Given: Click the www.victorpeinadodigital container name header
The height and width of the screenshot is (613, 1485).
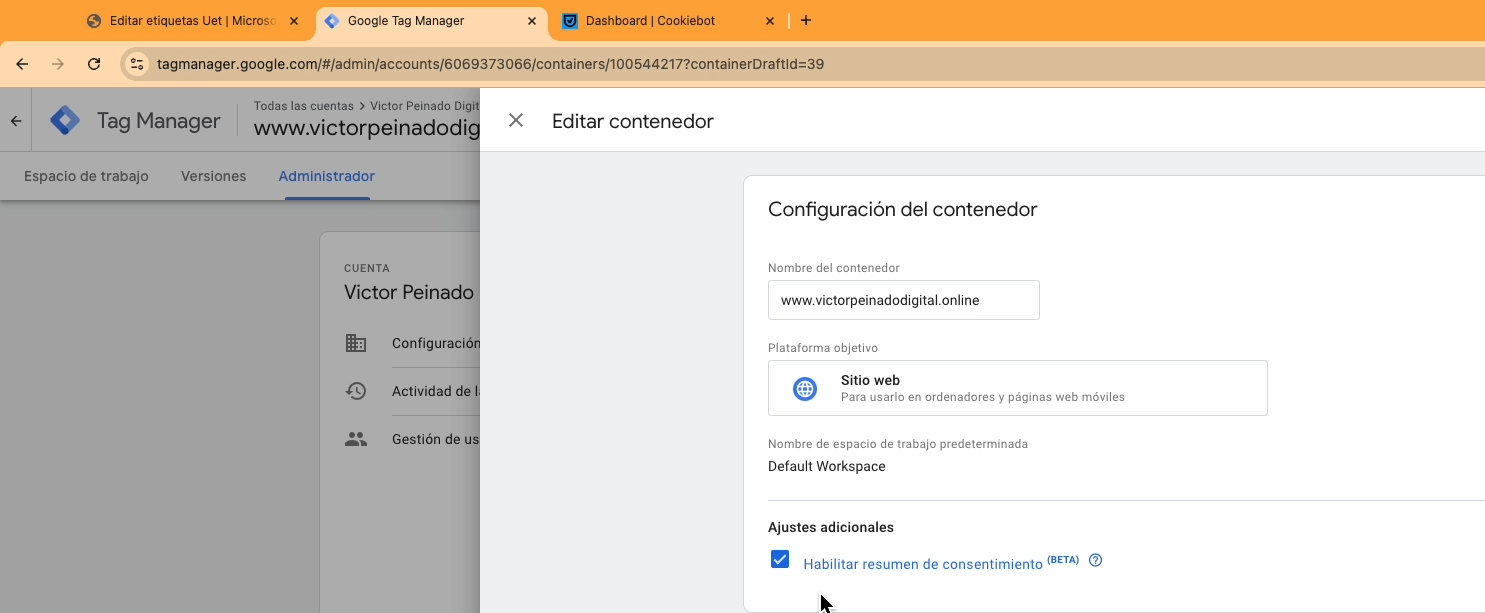Looking at the screenshot, I should tap(367, 128).
